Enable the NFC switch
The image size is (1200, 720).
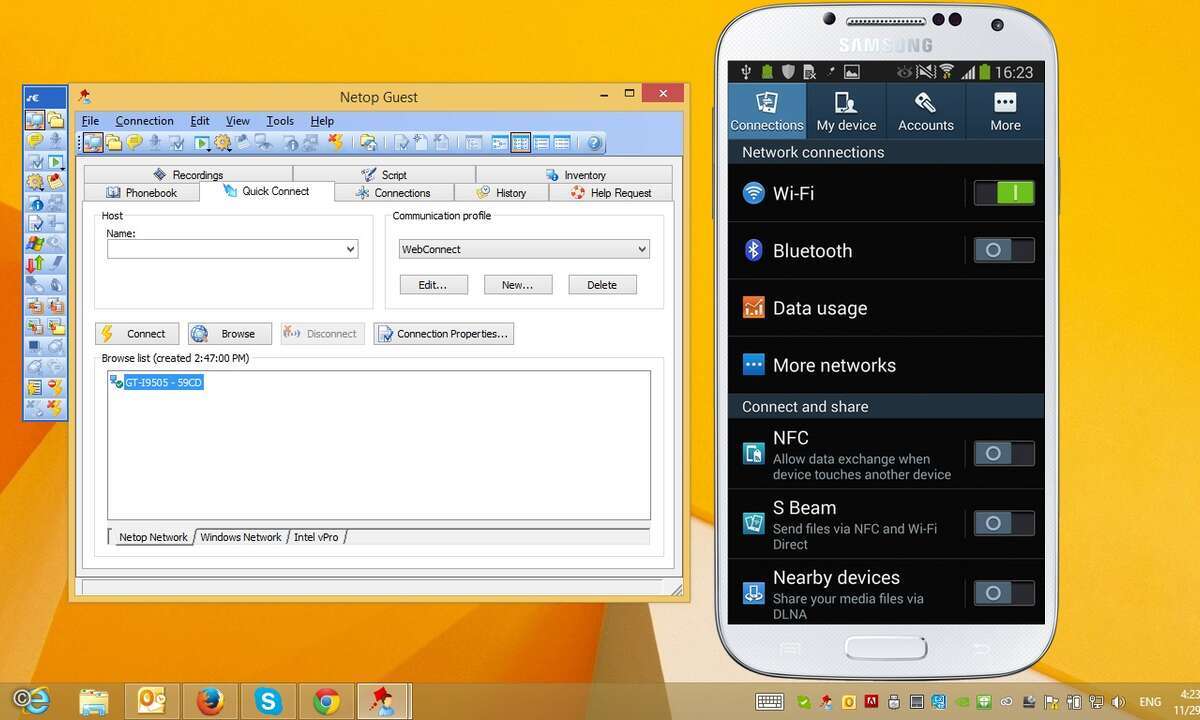click(x=1004, y=453)
